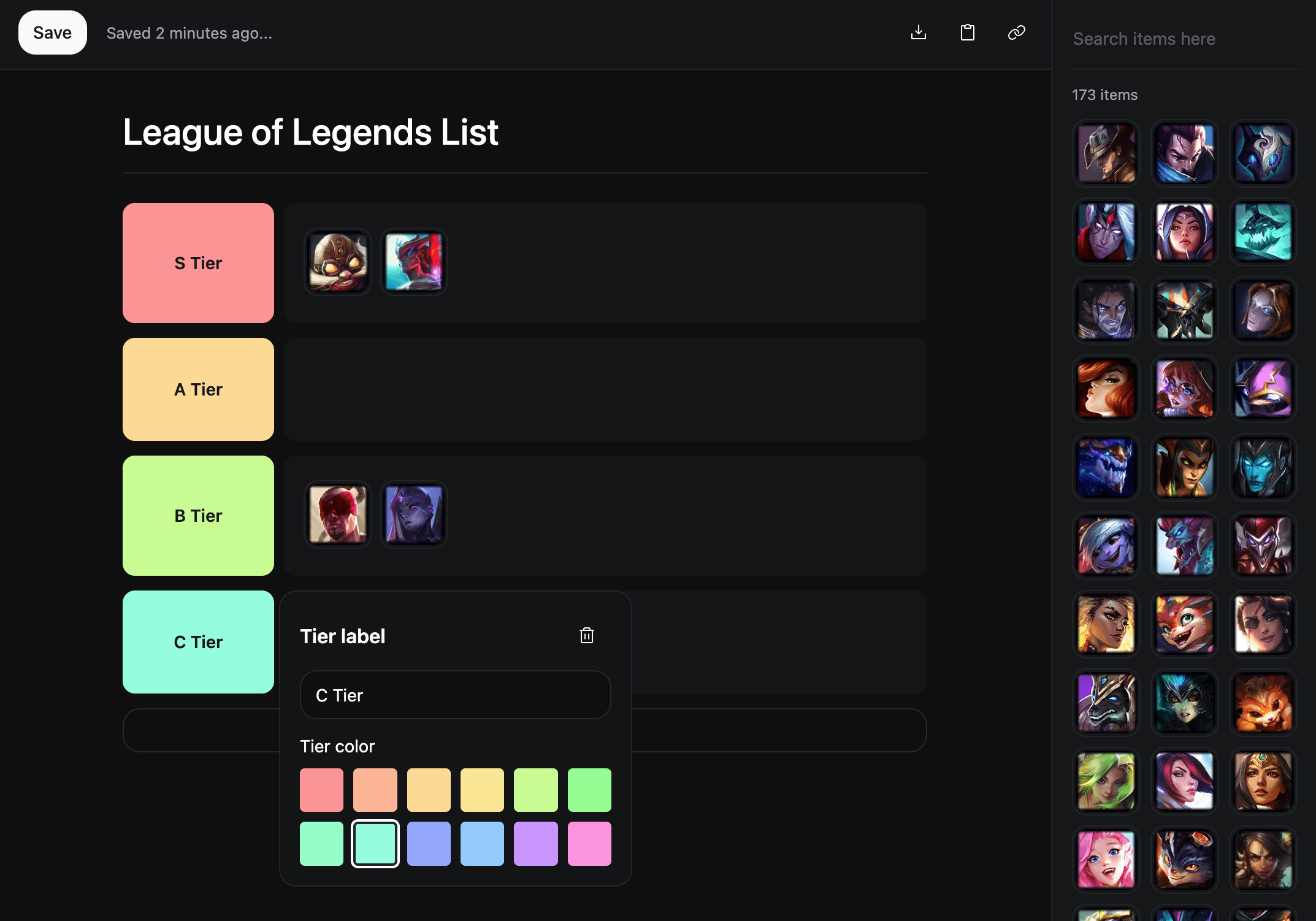
Task: Select the Lee Sin icon in B Tier
Action: coord(338,514)
